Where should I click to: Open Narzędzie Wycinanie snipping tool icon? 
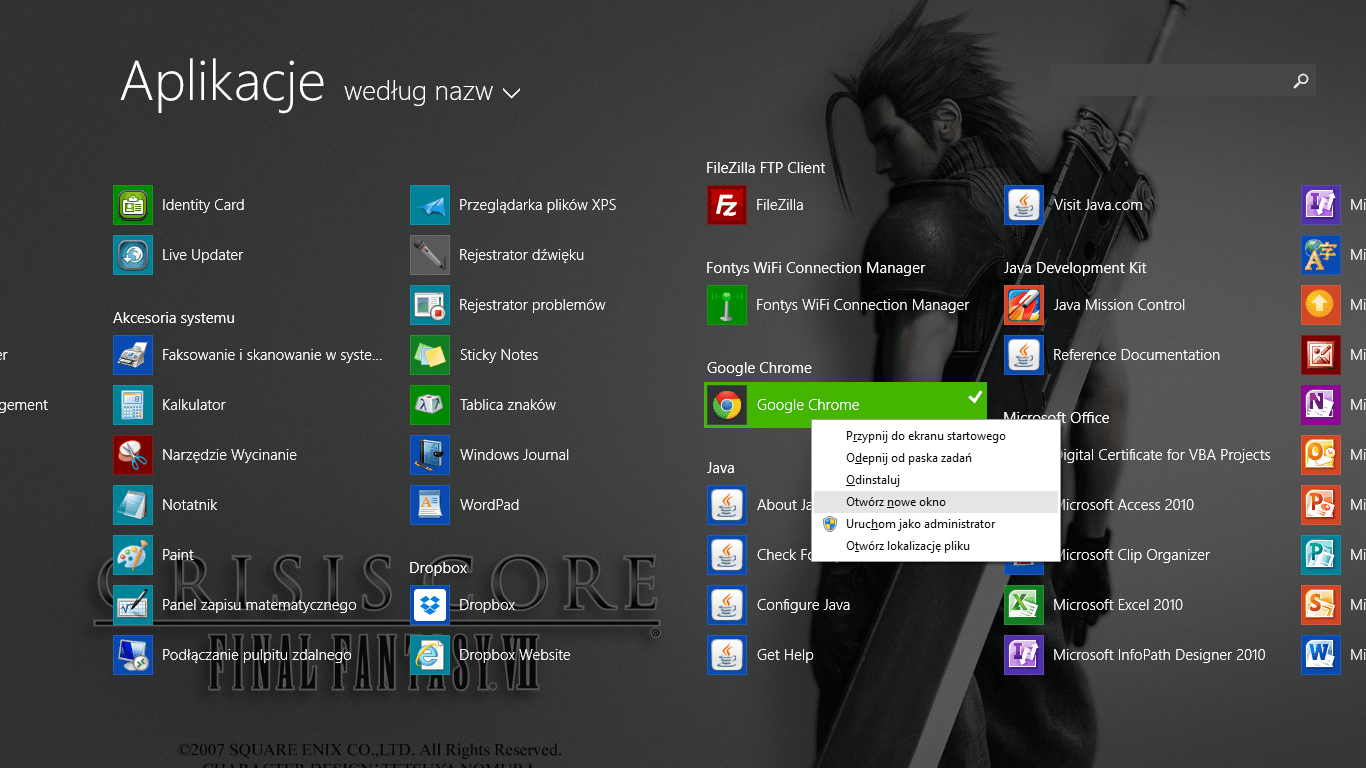tap(133, 455)
